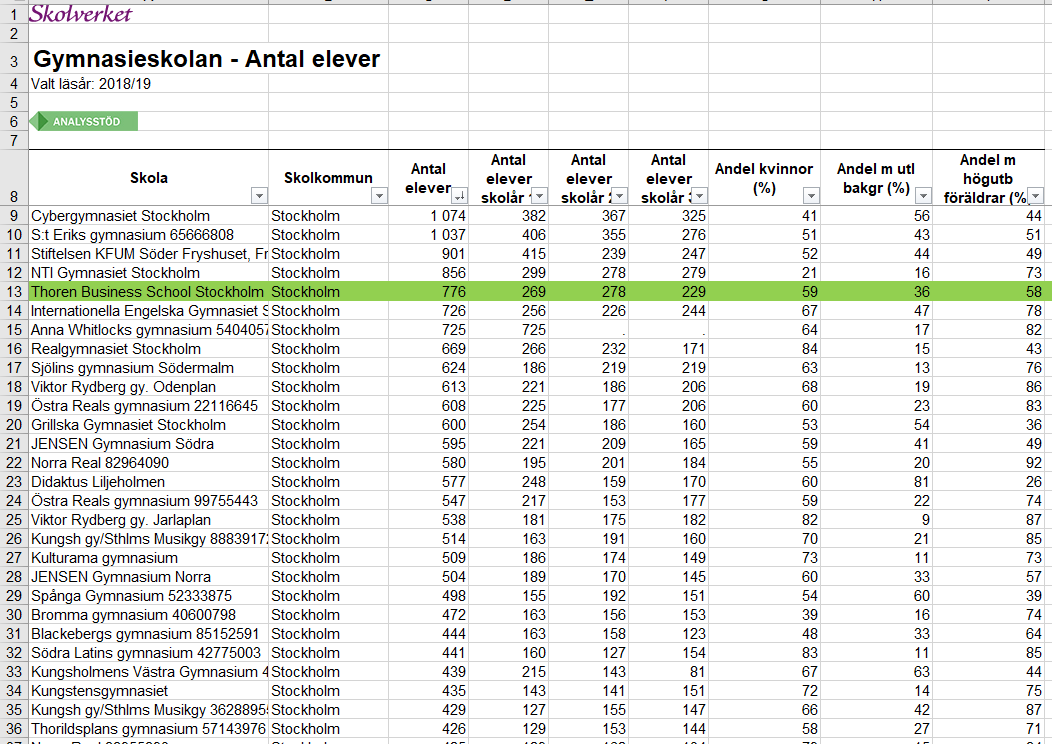
Task: Select the JENSEN Gymnasium Norra cell
Action: click(148, 577)
